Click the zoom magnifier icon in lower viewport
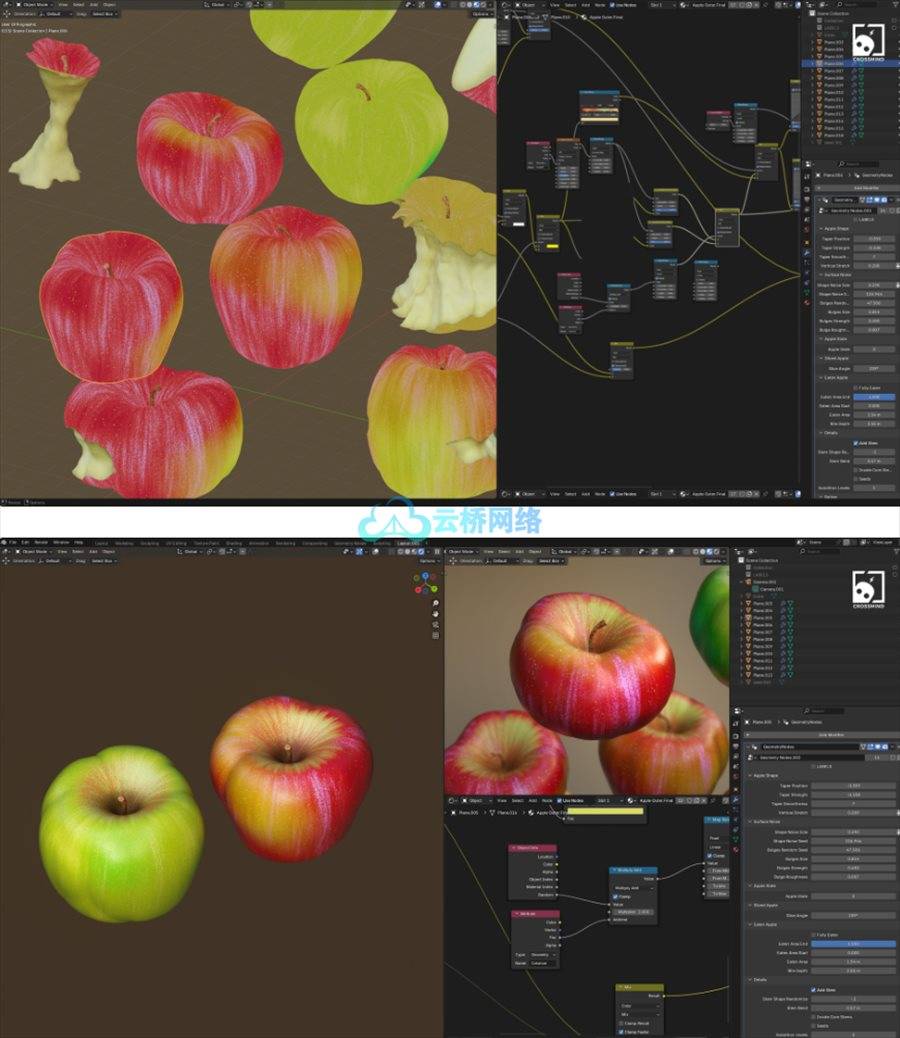This screenshot has width=900, height=1038. click(435, 603)
